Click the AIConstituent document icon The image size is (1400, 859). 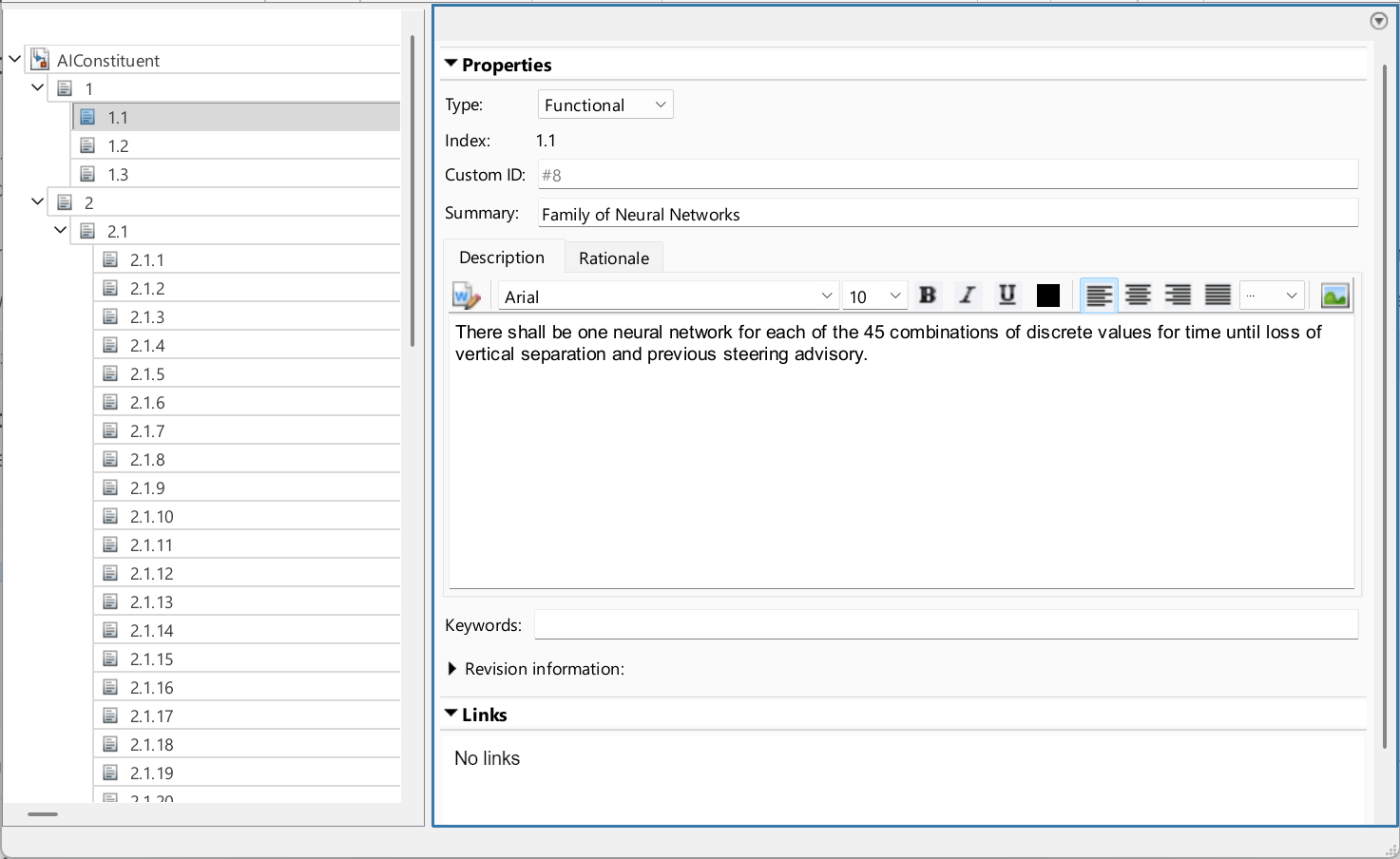[40, 60]
